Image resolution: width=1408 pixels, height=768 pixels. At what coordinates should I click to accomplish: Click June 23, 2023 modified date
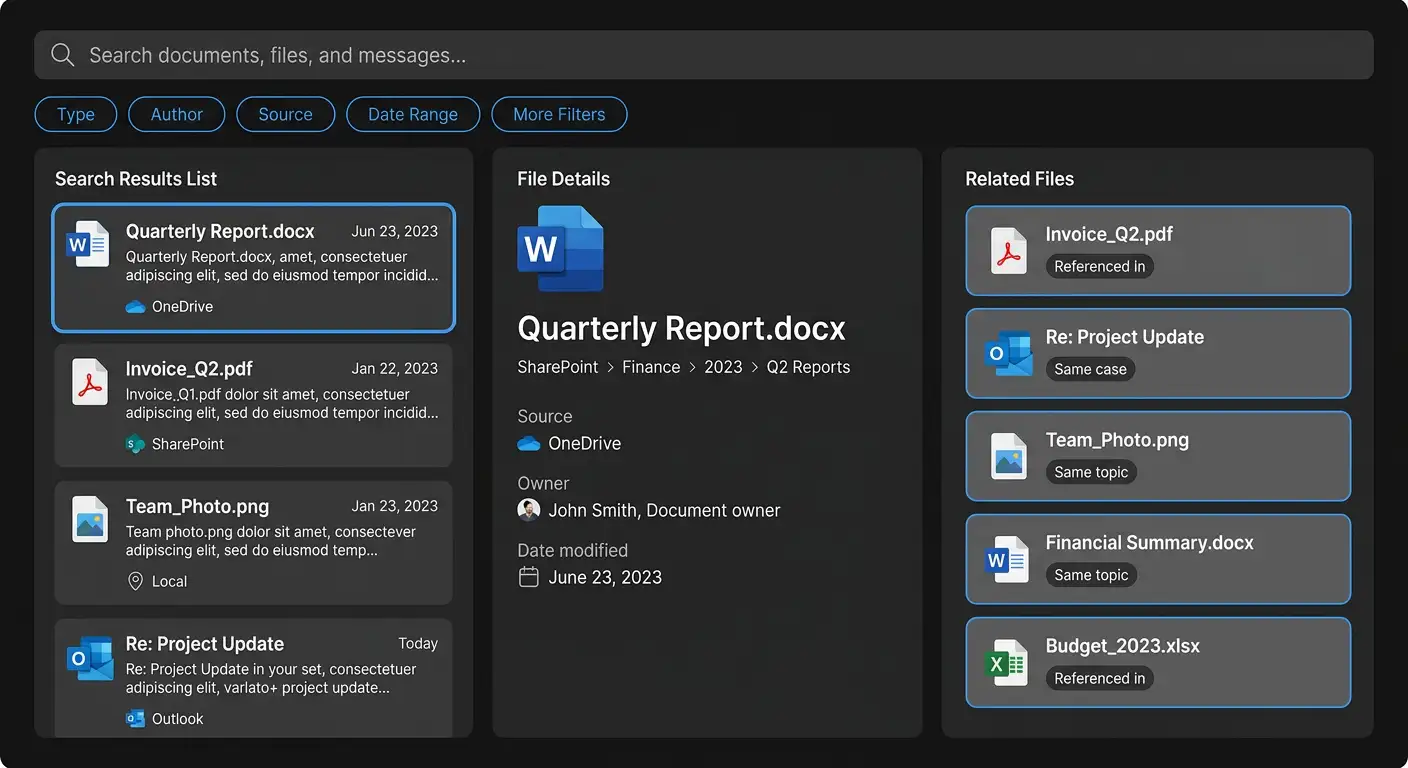point(605,577)
